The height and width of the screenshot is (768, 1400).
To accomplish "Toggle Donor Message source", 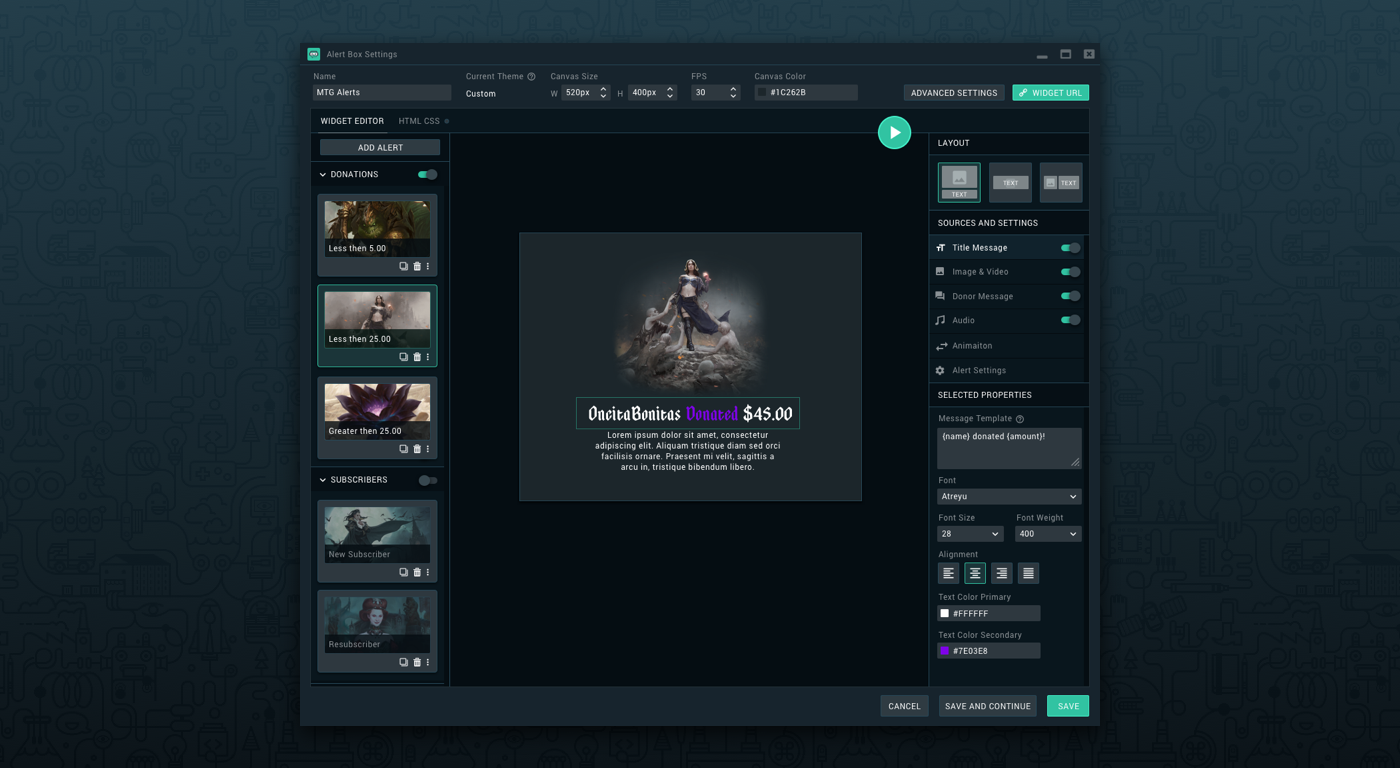I will click(x=1070, y=296).
